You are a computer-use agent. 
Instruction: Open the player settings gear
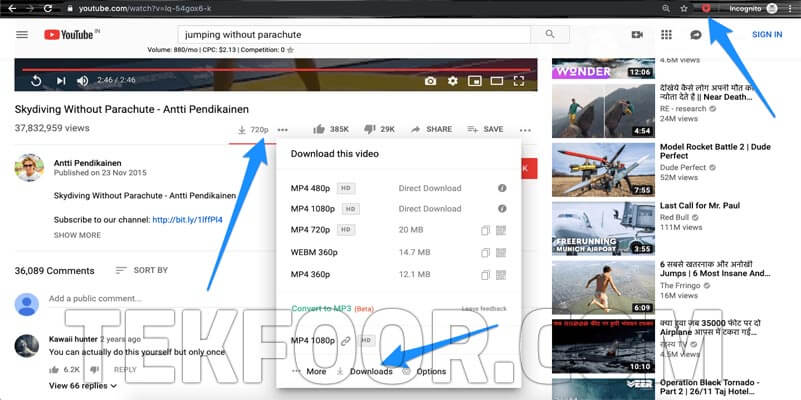pos(453,81)
